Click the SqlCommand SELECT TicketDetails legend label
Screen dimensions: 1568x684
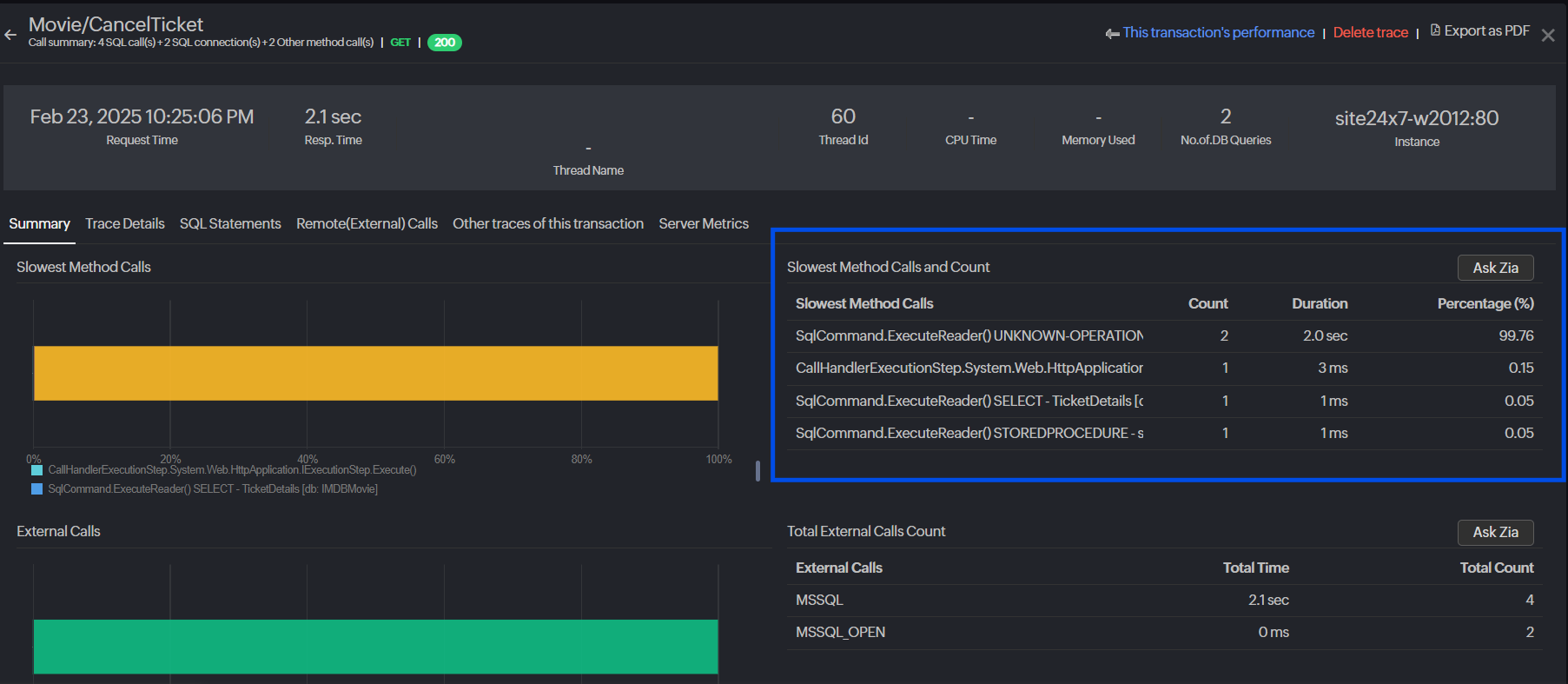tap(213, 489)
